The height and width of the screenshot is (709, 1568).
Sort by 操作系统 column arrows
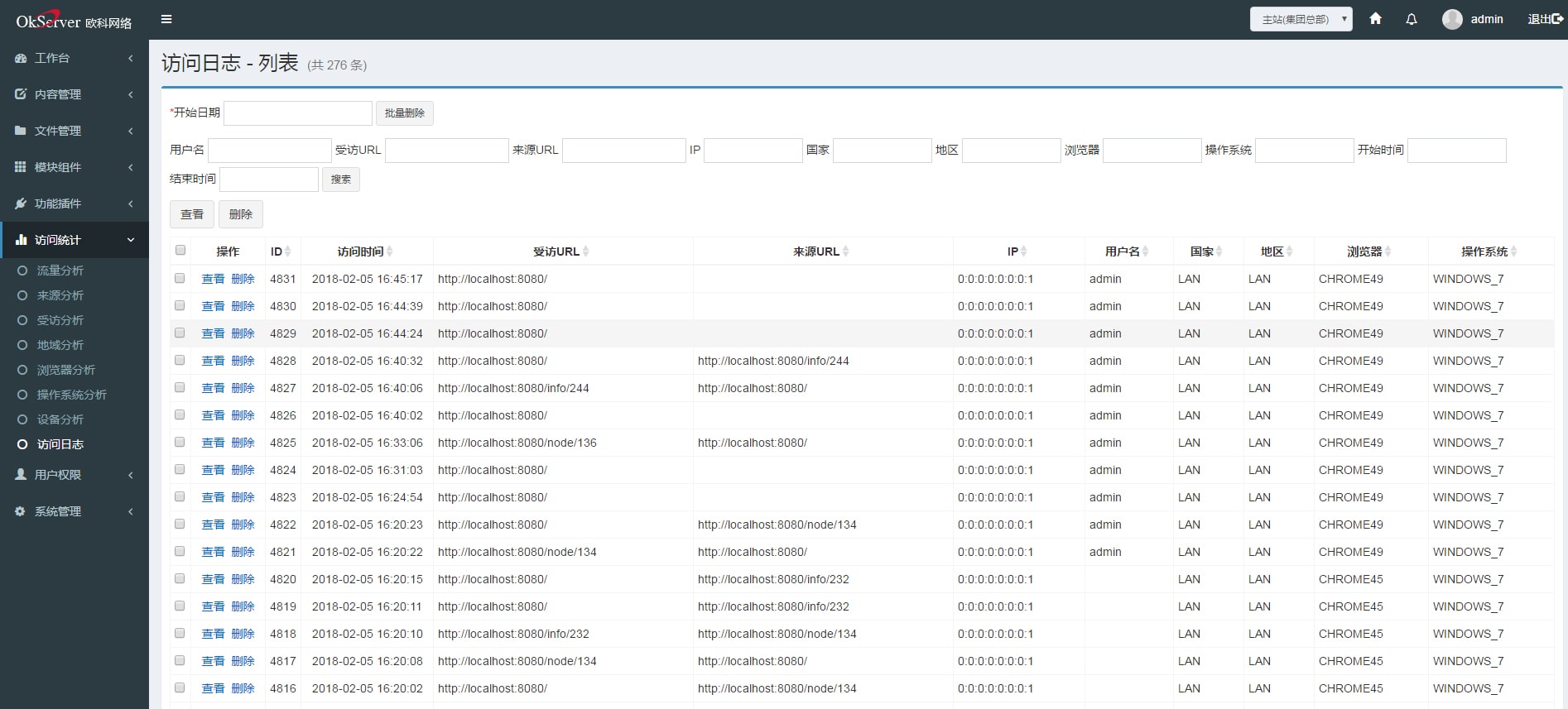point(1513,252)
